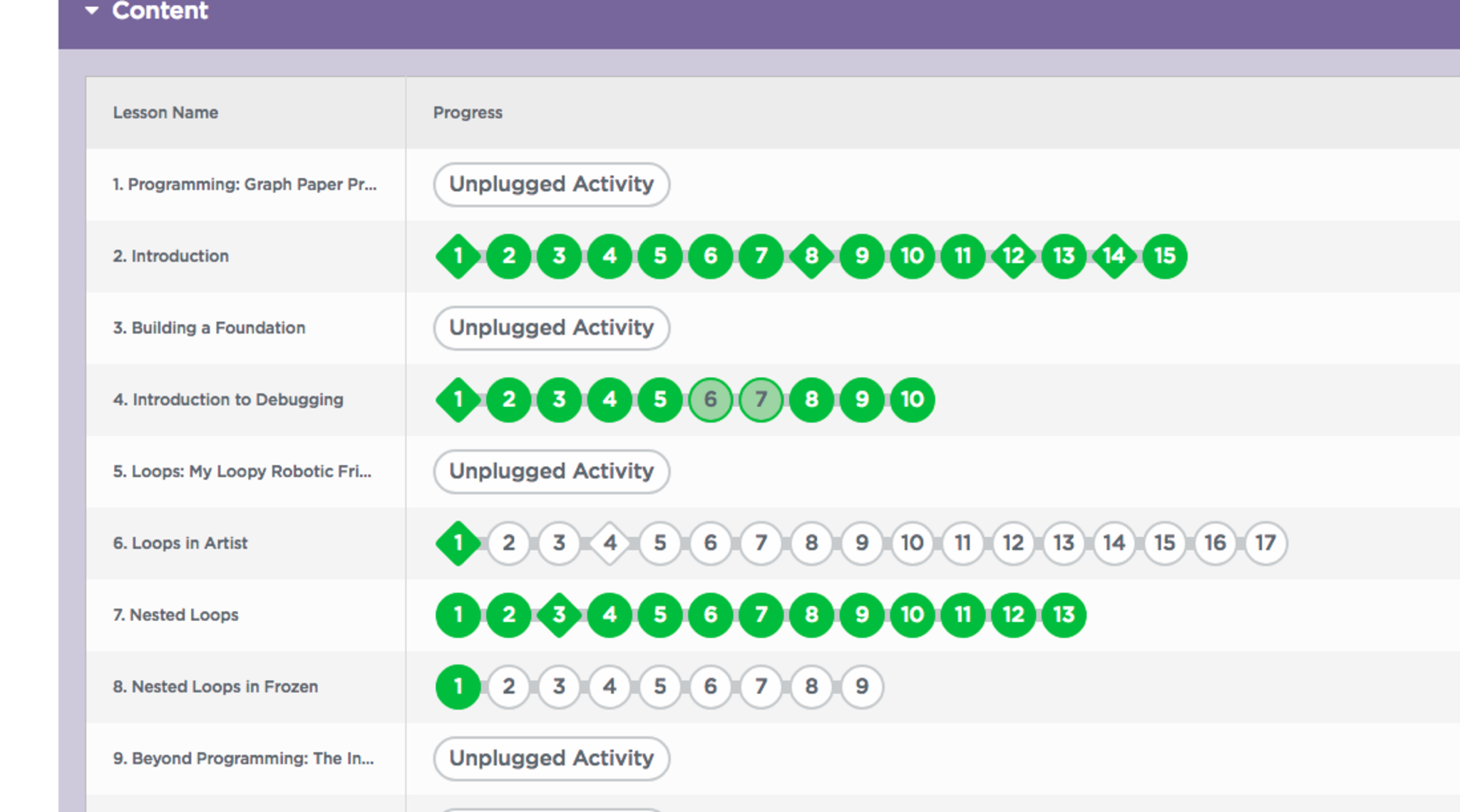Click puzzle 15 in Introduction lesson
The image size is (1460, 812).
pos(1164,256)
